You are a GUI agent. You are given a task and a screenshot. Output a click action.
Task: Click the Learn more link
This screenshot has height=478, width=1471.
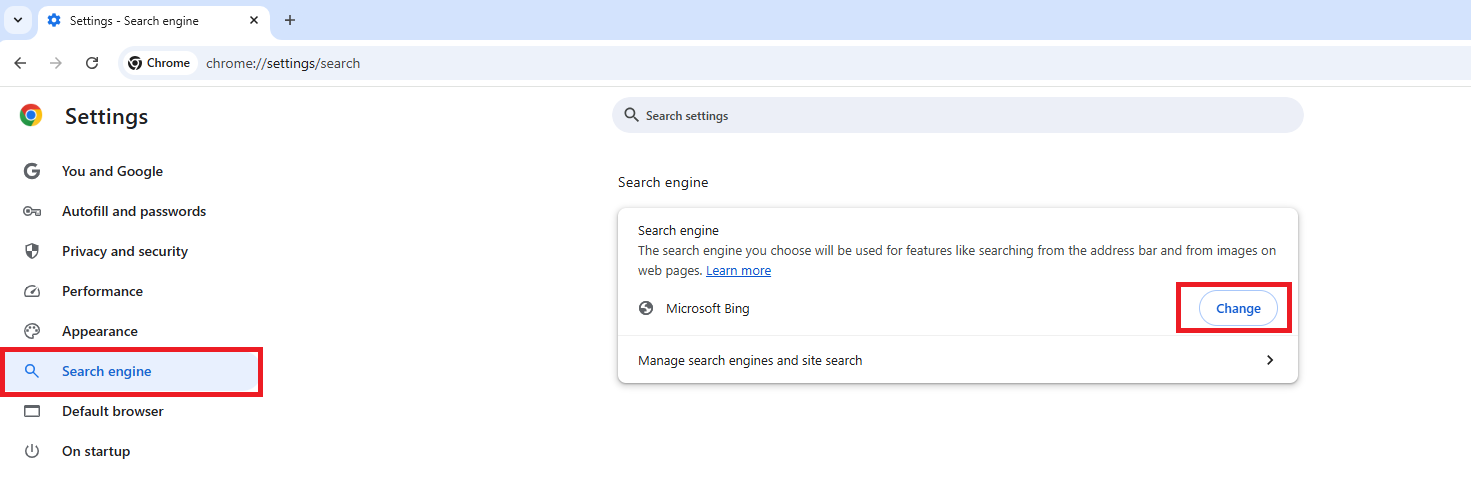[x=738, y=271]
